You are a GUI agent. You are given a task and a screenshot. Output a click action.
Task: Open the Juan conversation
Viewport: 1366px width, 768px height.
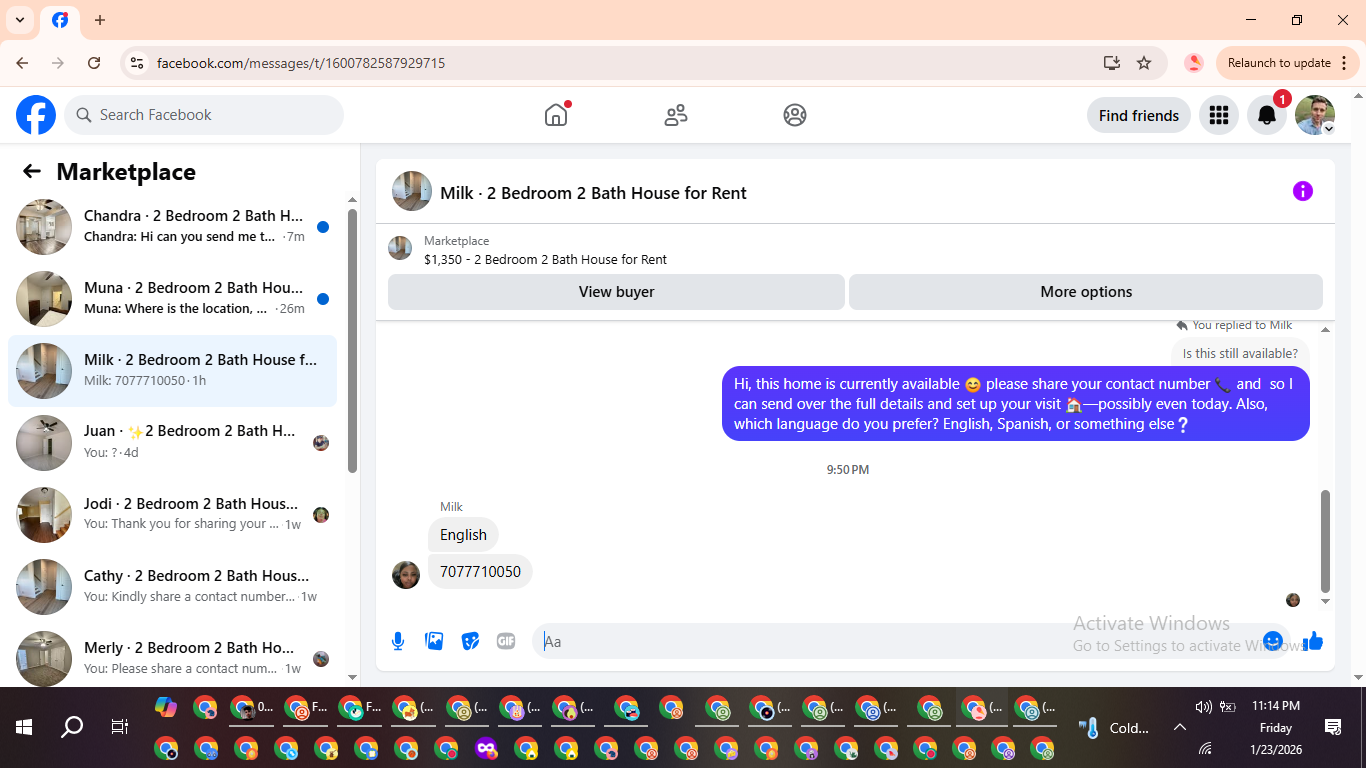pos(173,443)
